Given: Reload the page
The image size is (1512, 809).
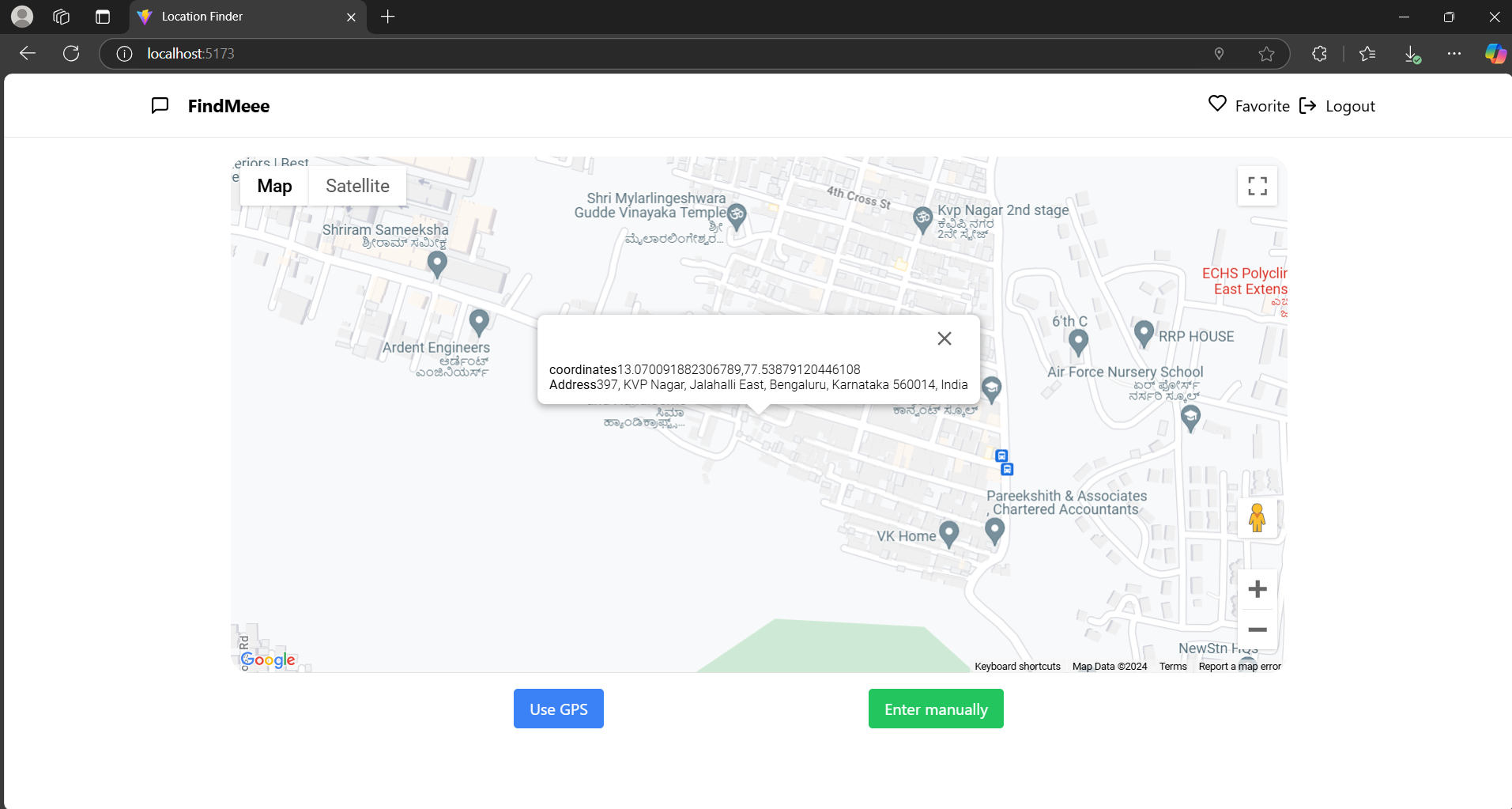Looking at the screenshot, I should (x=71, y=54).
